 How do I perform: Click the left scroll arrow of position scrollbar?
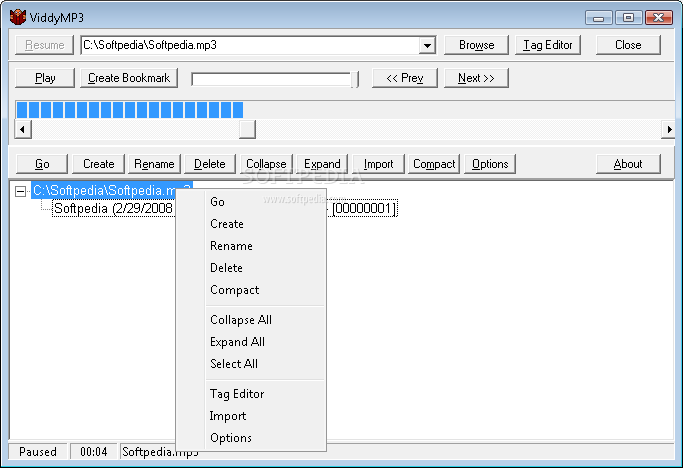tap(23, 129)
